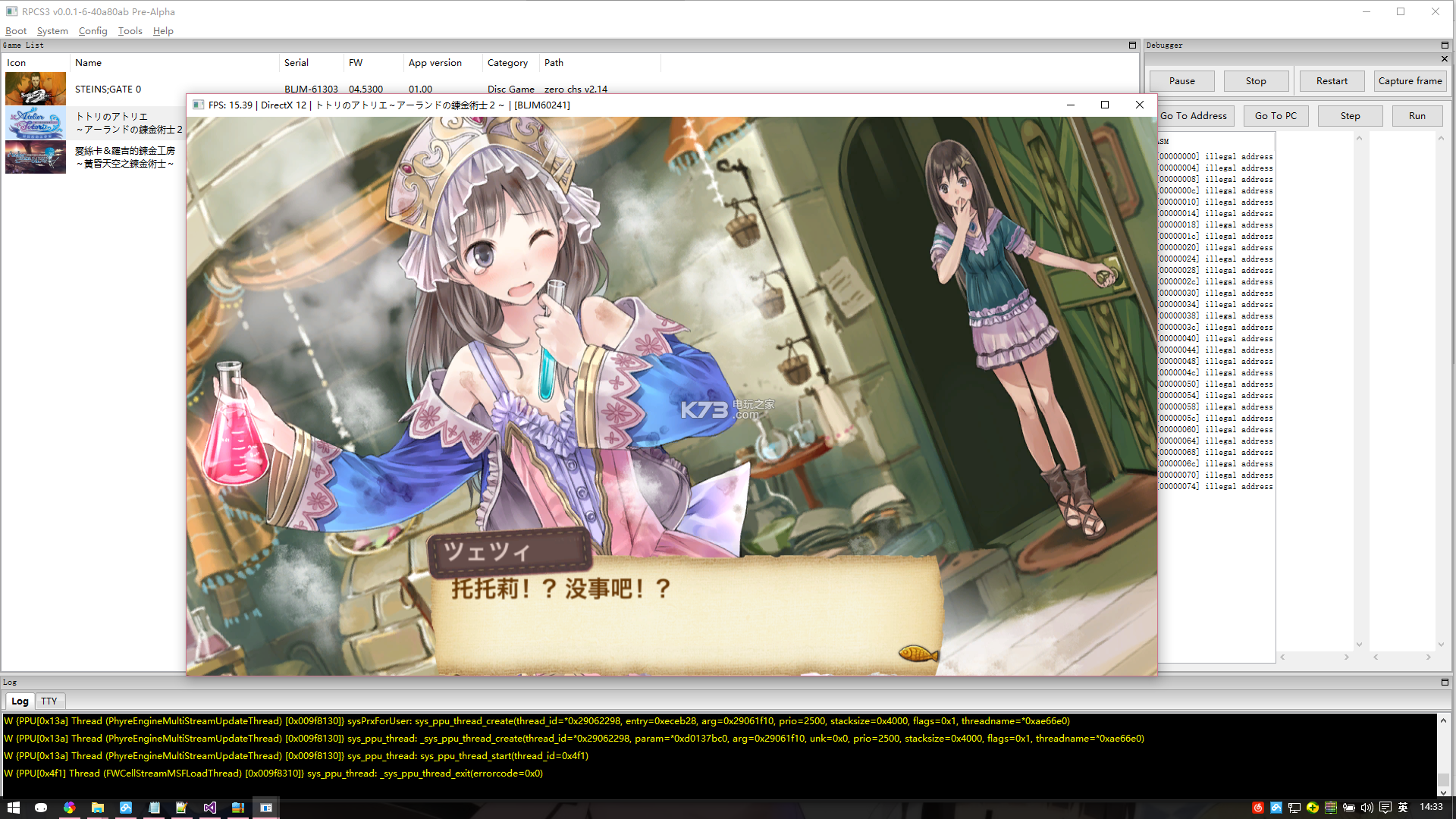The width and height of the screenshot is (1456, 819).
Task: Click the RPCS3 taskbar button
Action: (266, 808)
